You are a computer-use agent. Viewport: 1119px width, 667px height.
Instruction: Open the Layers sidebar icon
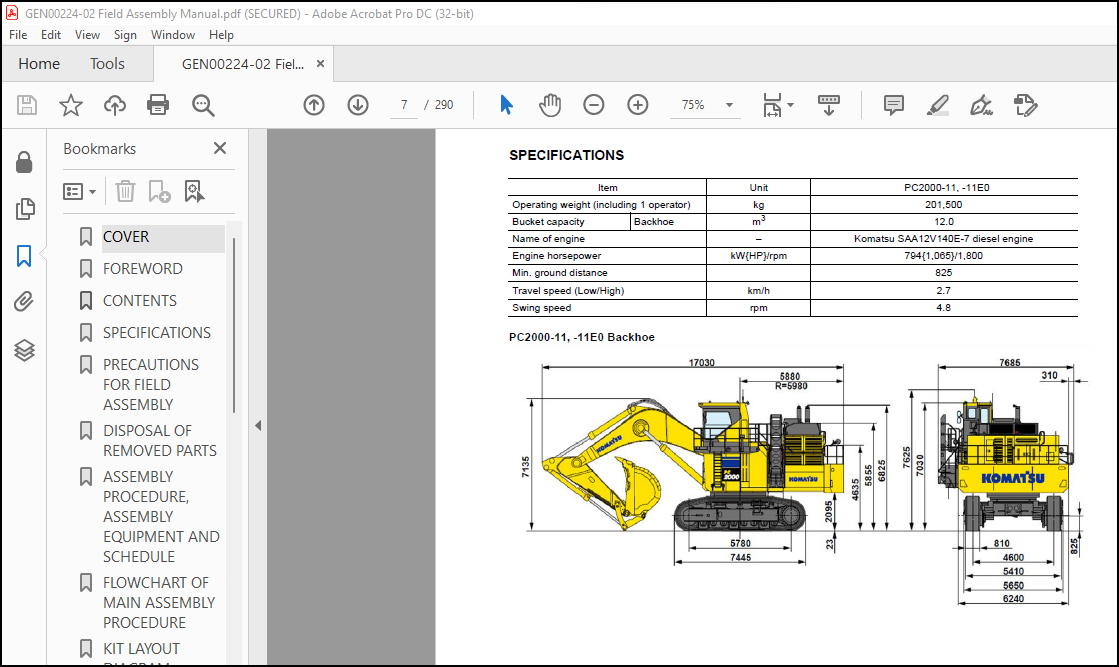(x=24, y=350)
